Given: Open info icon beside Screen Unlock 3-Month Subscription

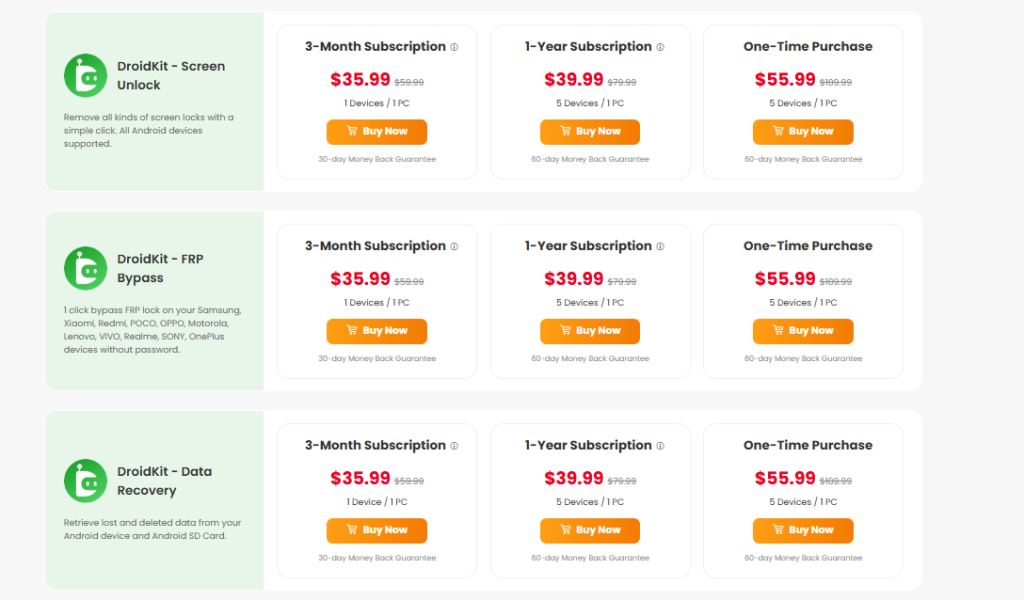Looking at the screenshot, I should click(455, 47).
